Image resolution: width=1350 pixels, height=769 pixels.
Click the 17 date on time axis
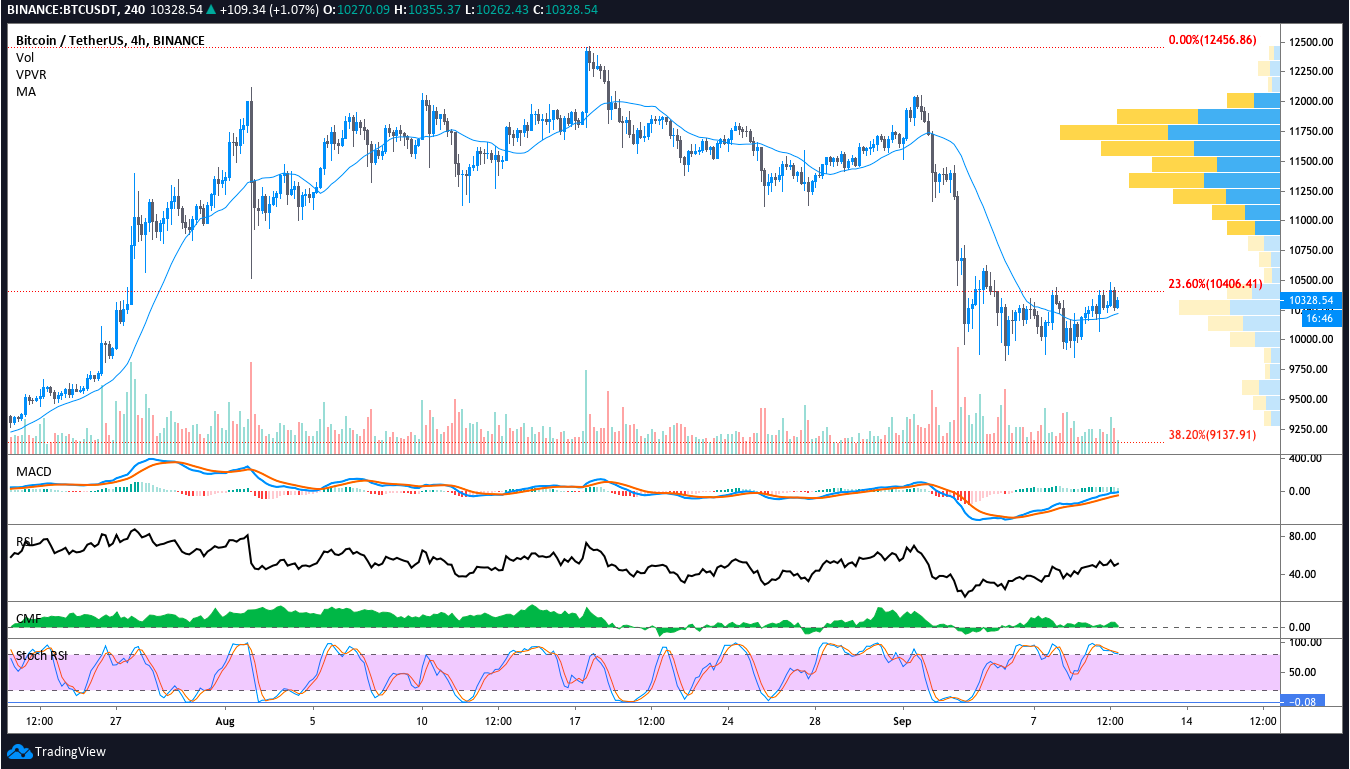coord(575,720)
